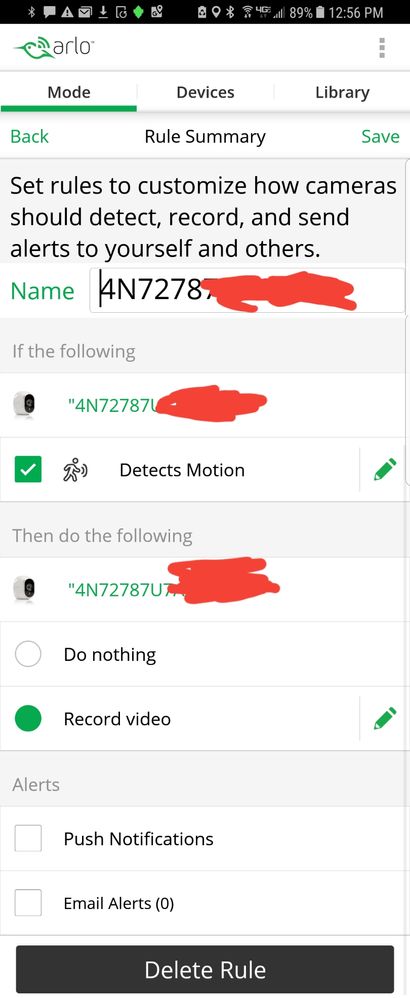Viewport: 410px width, 998px height.
Task: Switch to the Library tab
Action: pos(342,92)
